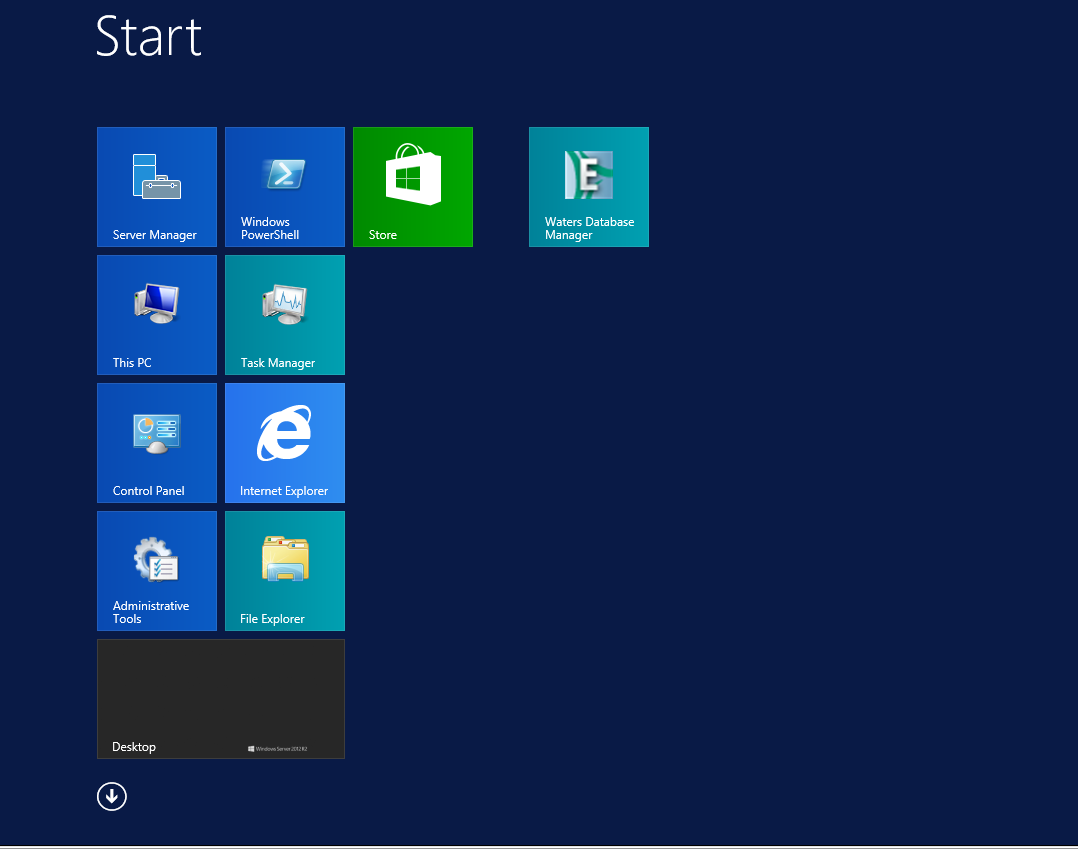The image size is (1078, 850).
Task: Click the 'Internet Explorer' tile caption
Action: (x=284, y=492)
